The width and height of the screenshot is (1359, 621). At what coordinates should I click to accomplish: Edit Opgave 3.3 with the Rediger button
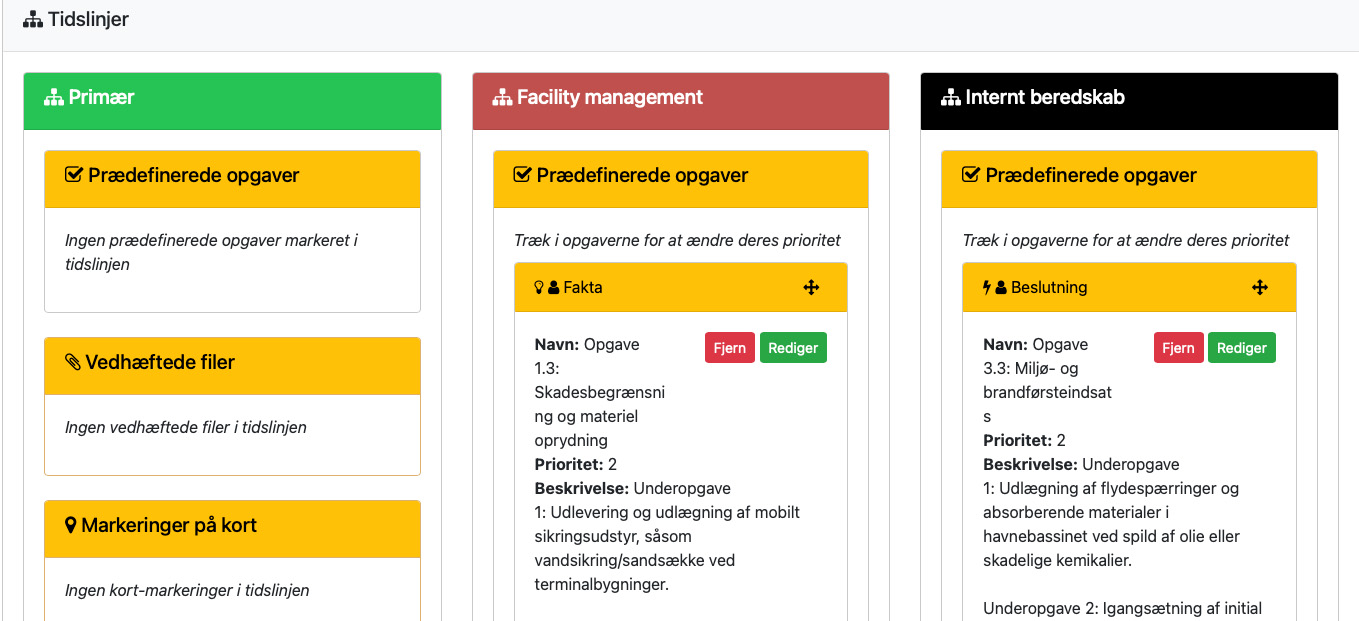coord(1243,348)
